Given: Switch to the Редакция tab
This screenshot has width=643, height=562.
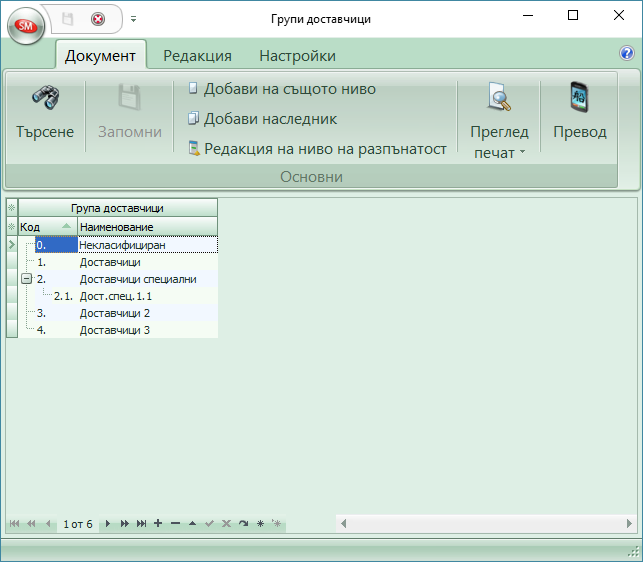Looking at the screenshot, I should pos(197,56).
